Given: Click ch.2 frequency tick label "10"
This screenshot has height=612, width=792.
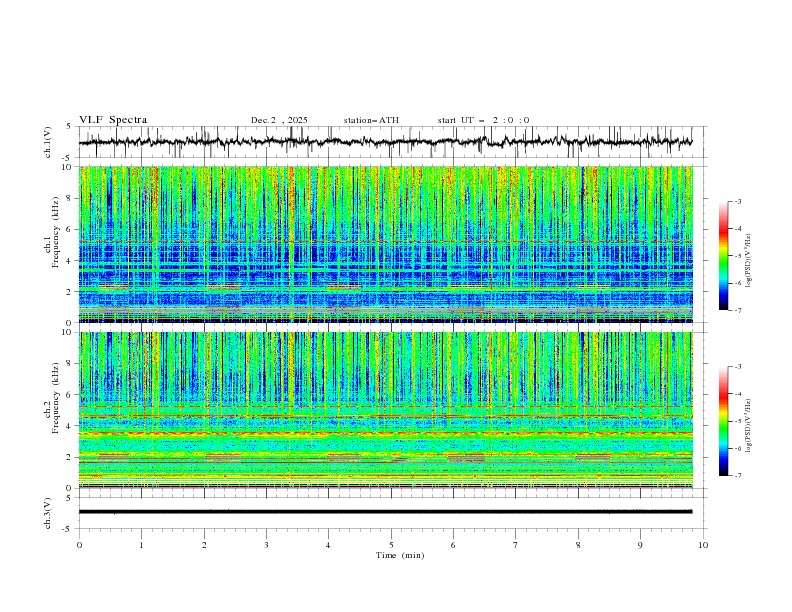Looking at the screenshot, I should pyautogui.click(x=68, y=332).
